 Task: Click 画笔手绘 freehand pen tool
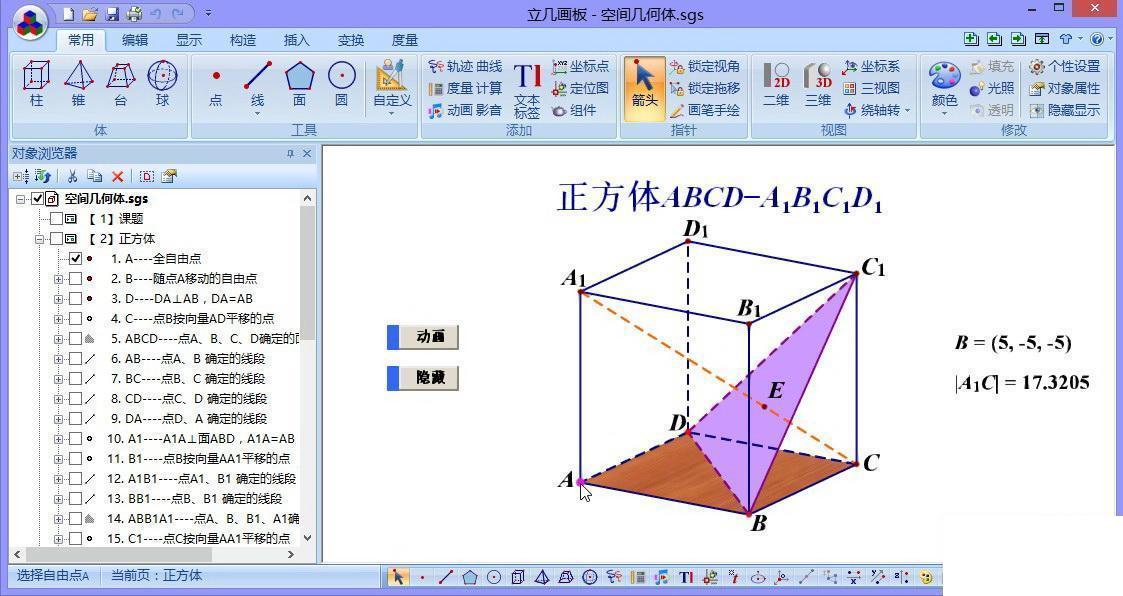[x=705, y=110]
